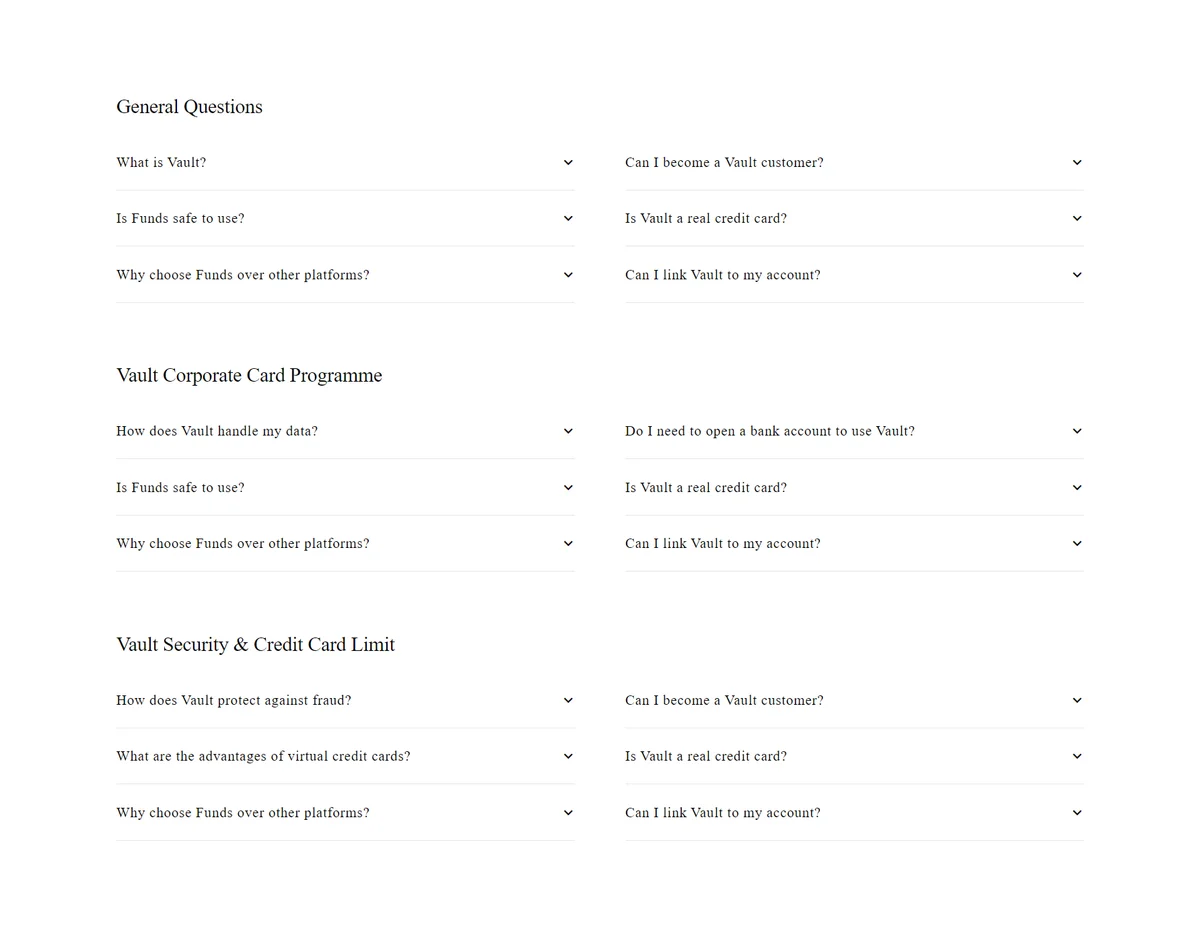Viewport: 1200px width, 933px height.
Task: Click chevron for "Is Vault a real credit card?" in General Questions
Action: [x=1077, y=218]
